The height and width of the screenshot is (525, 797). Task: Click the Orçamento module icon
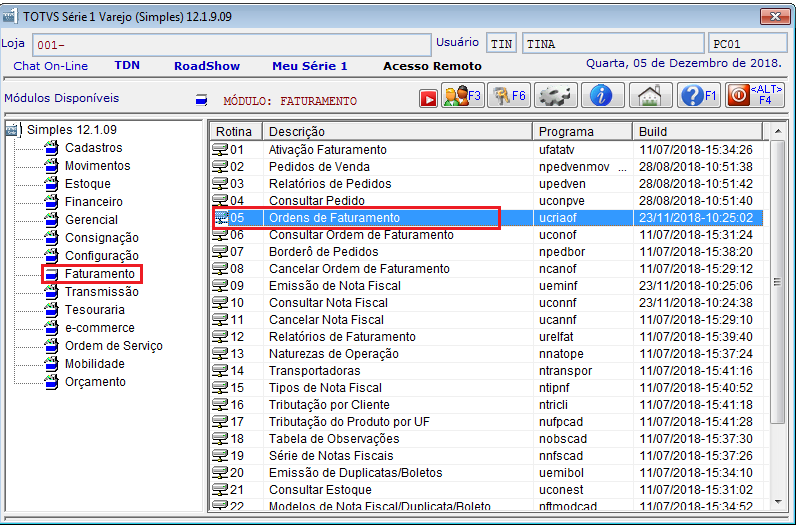click(x=51, y=382)
